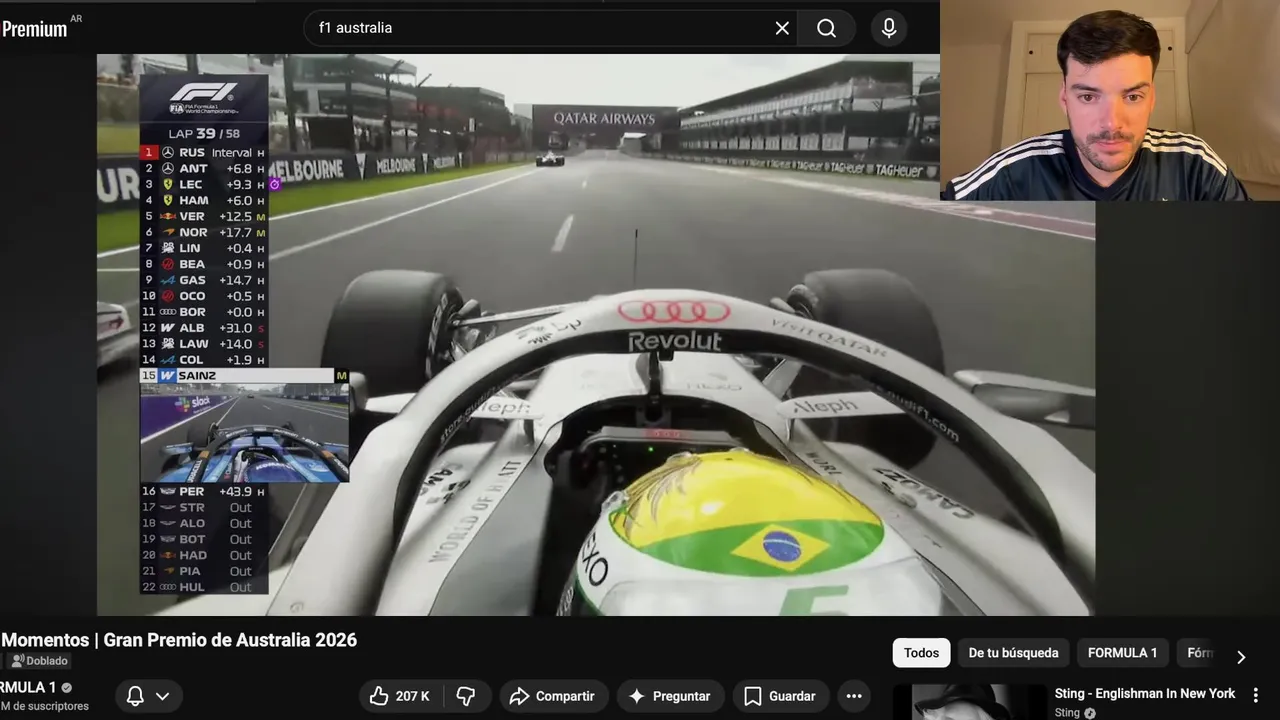Open options for Sting video suggestion
The width and height of the screenshot is (1280, 720).
tap(1257, 695)
